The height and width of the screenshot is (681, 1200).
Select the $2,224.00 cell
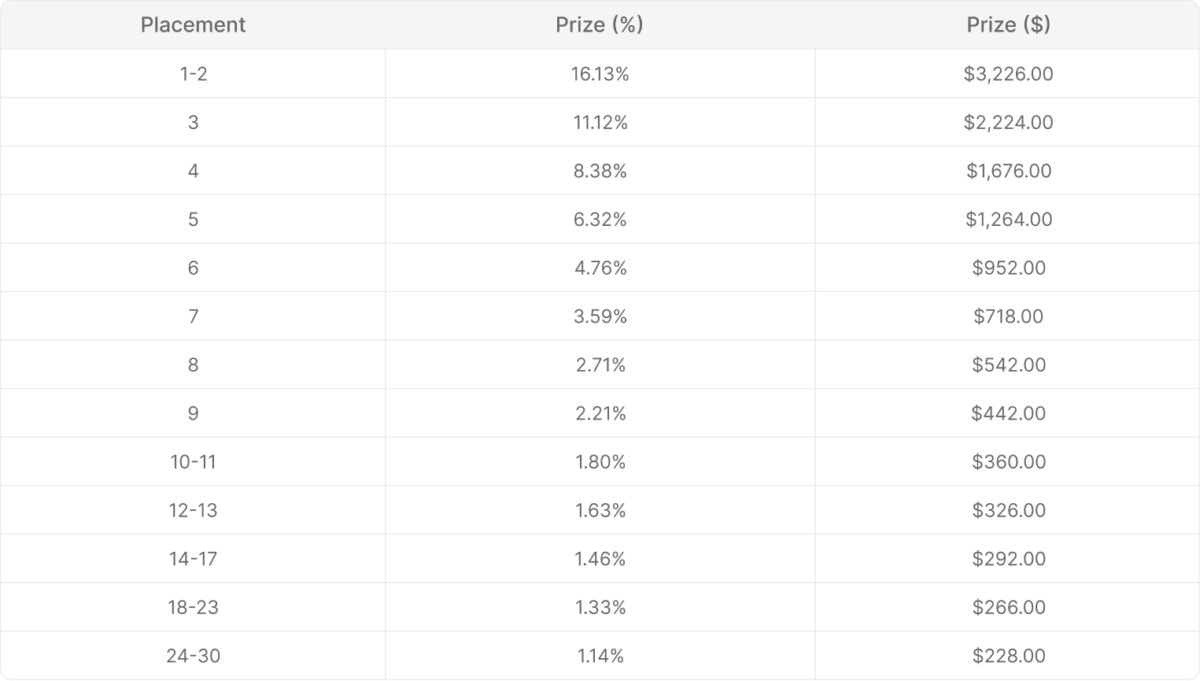pos(1008,122)
